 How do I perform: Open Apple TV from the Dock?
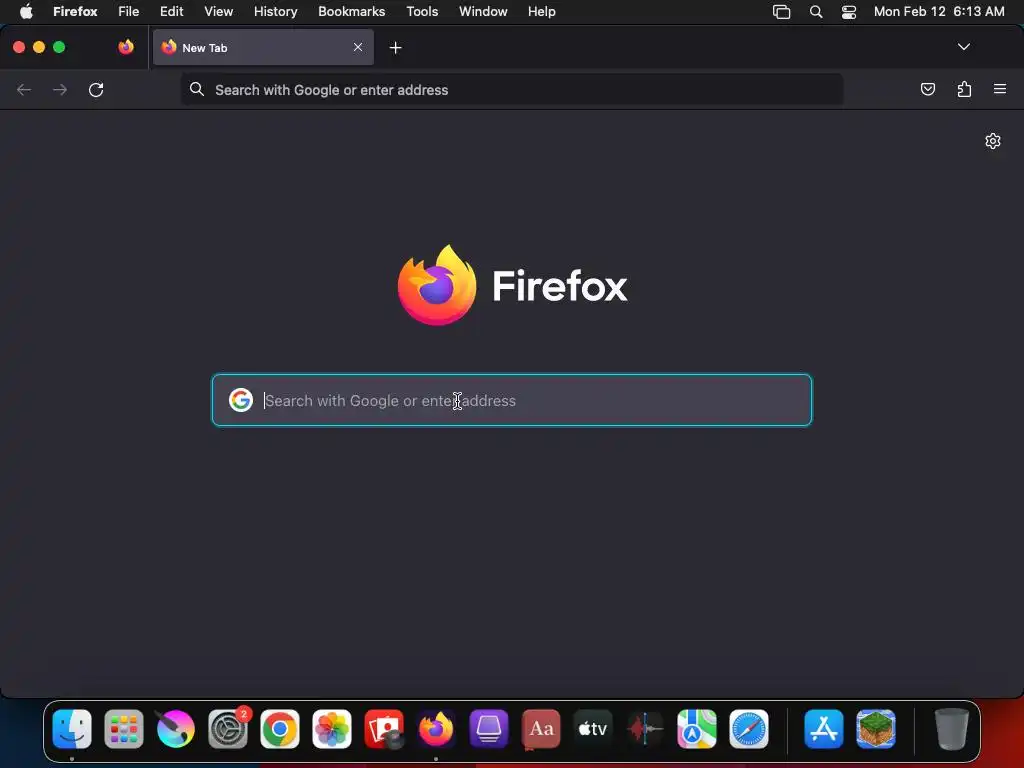pyautogui.click(x=593, y=729)
